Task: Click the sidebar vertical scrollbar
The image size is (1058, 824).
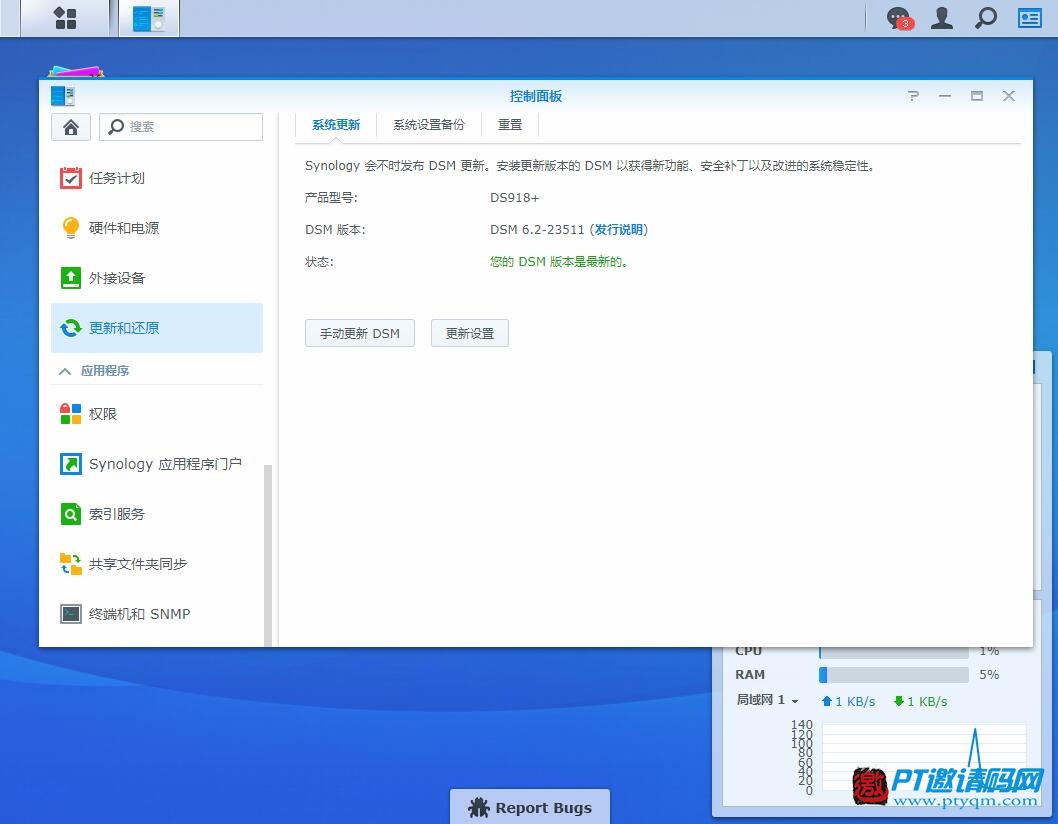Action: [268, 555]
